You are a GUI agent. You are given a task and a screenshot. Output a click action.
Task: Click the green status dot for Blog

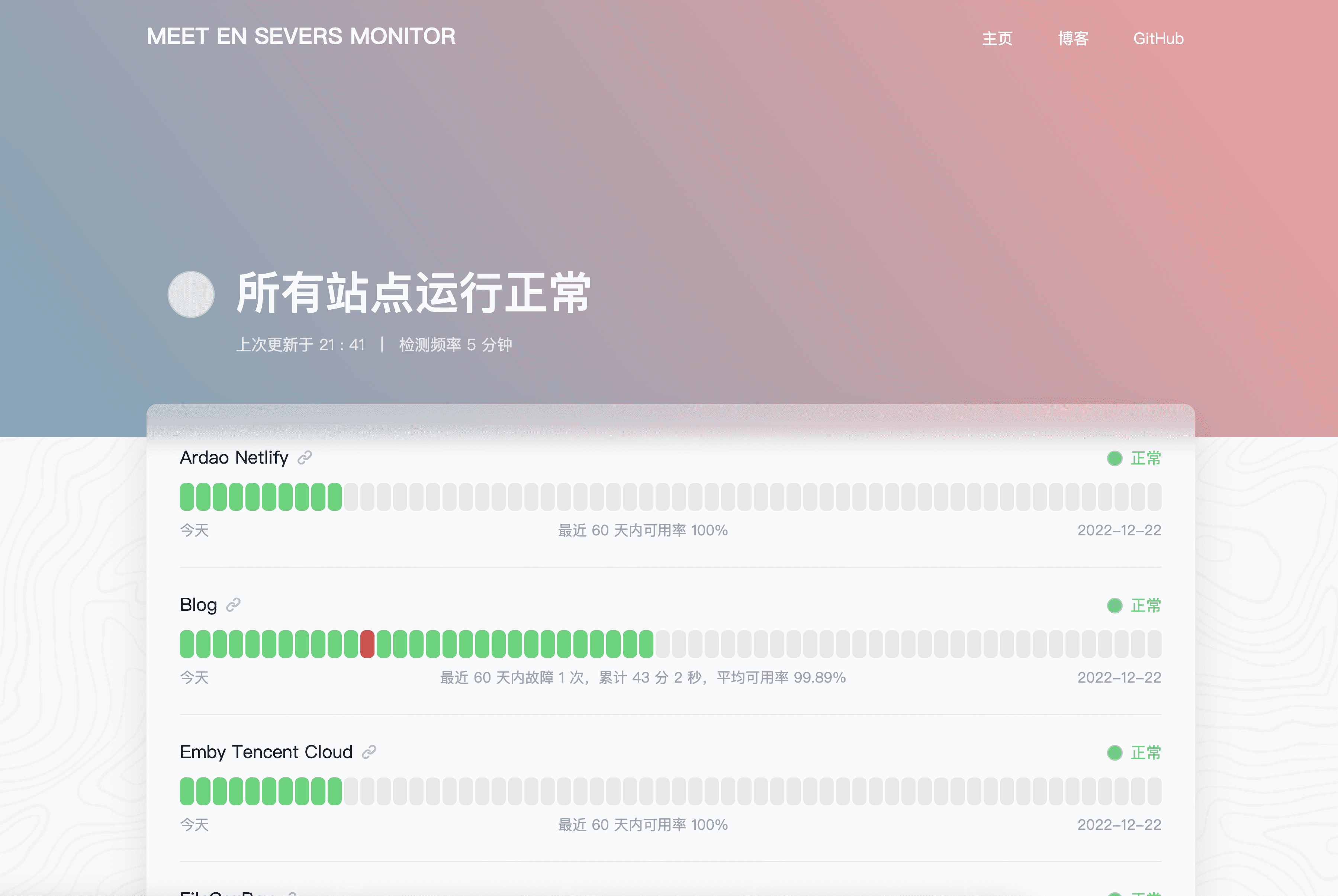(x=1115, y=606)
